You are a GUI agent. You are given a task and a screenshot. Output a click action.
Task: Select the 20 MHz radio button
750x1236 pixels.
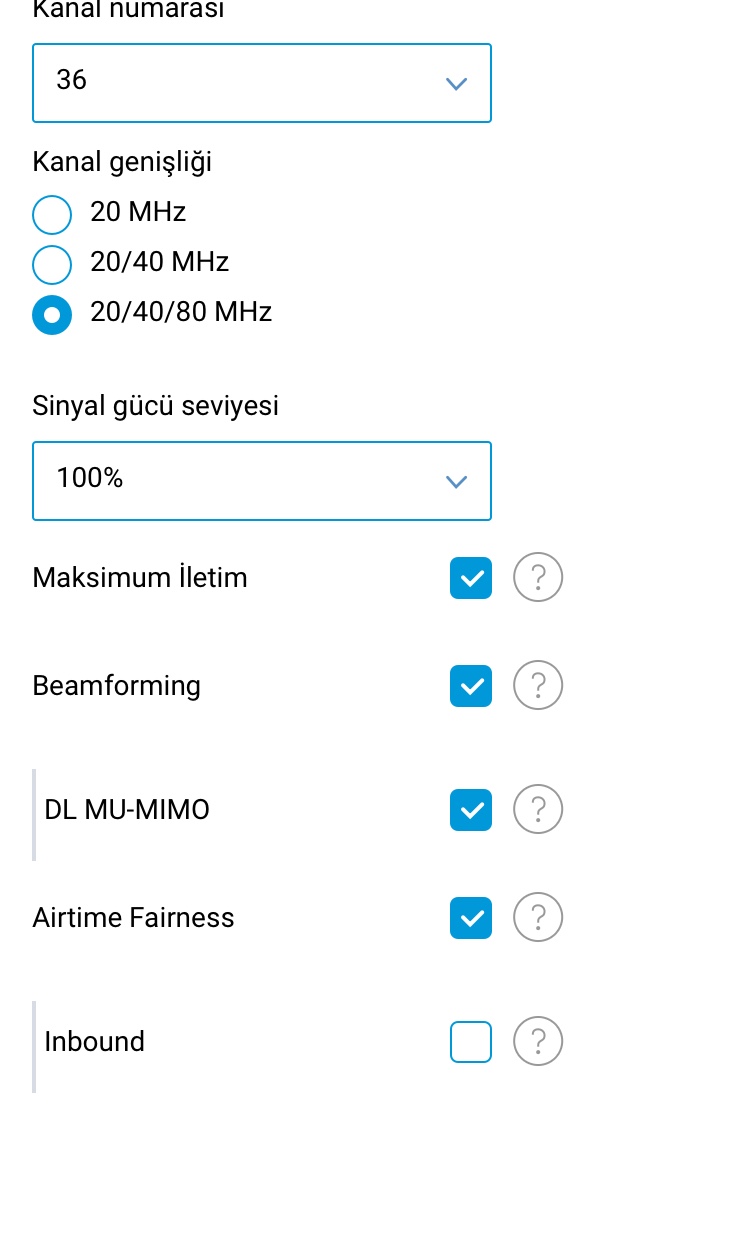[x=52, y=214]
